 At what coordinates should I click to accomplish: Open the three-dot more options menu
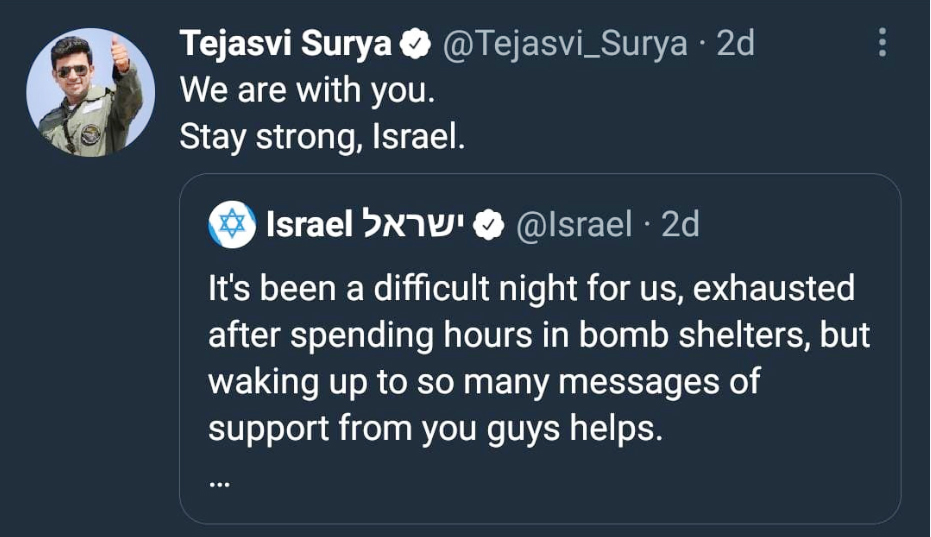tap(882, 42)
